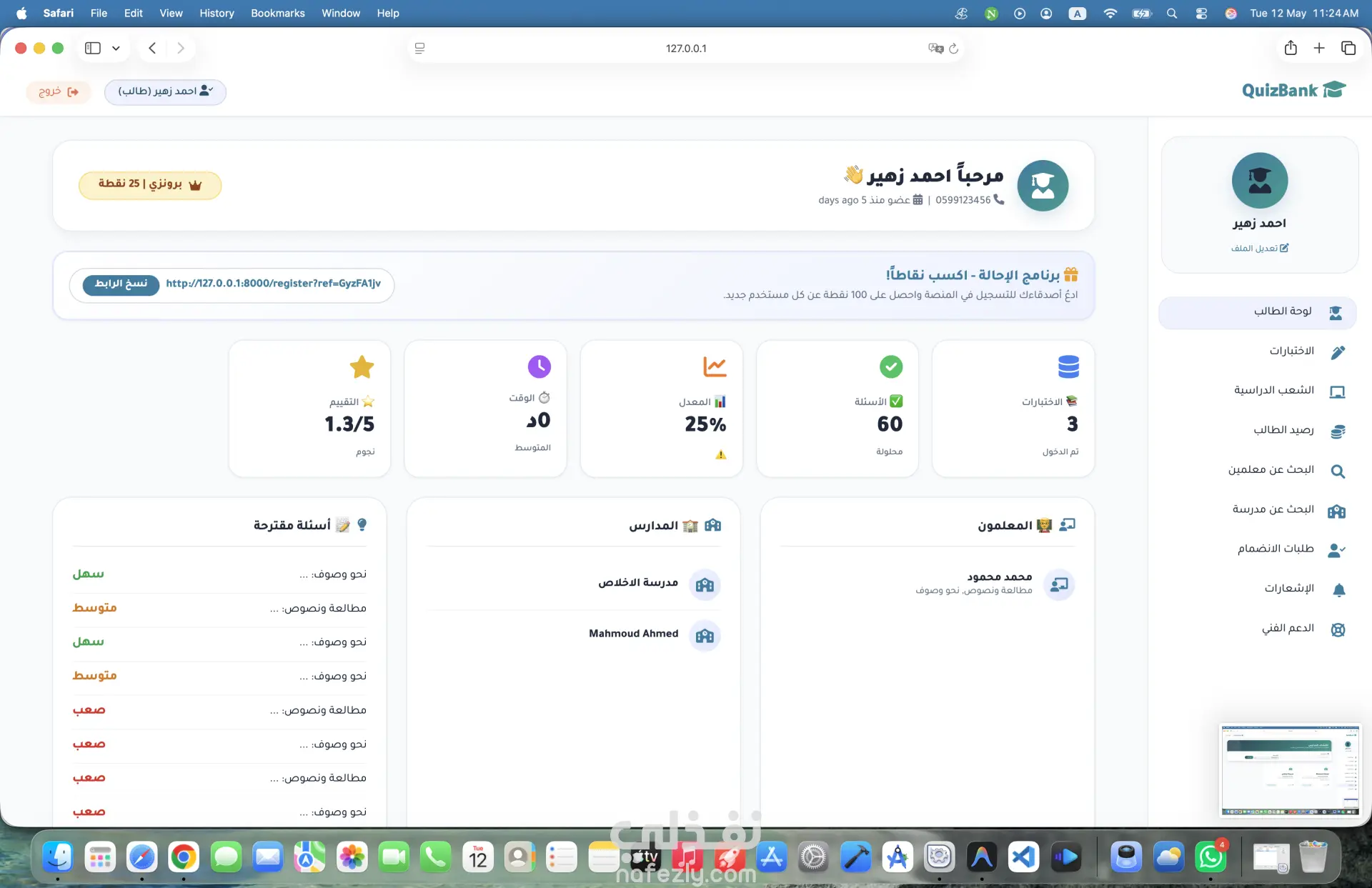Open teacher محمد محمود entry
This screenshot has width=1372, height=888.
click(x=928, y=584)
